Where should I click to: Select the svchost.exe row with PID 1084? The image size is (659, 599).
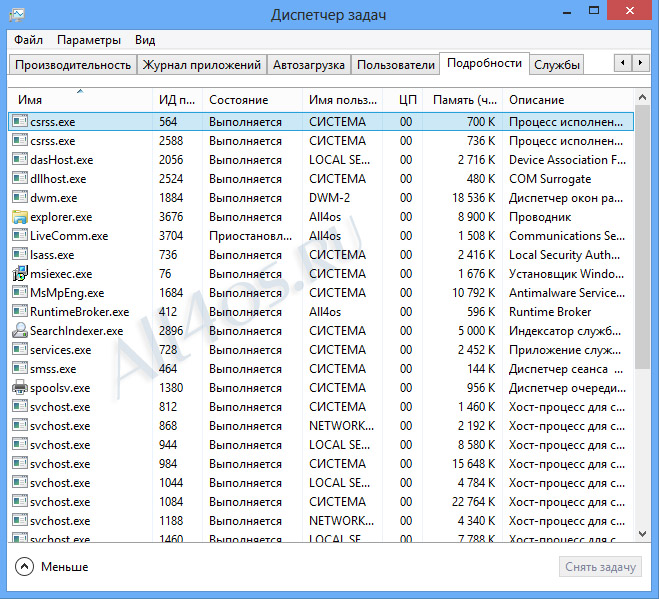click(321, 501)
